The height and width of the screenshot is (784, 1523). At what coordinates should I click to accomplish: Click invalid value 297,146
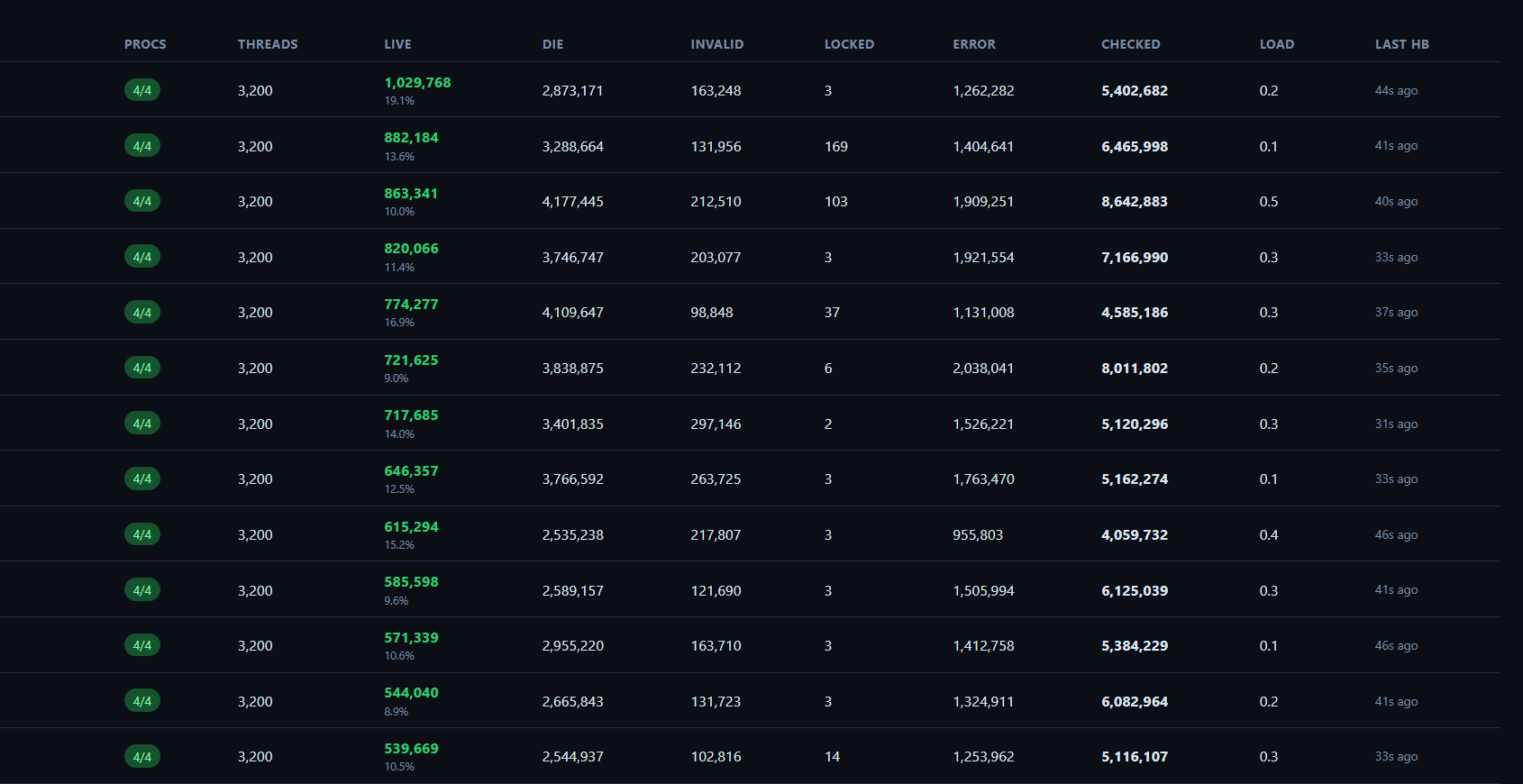[716, 424]
